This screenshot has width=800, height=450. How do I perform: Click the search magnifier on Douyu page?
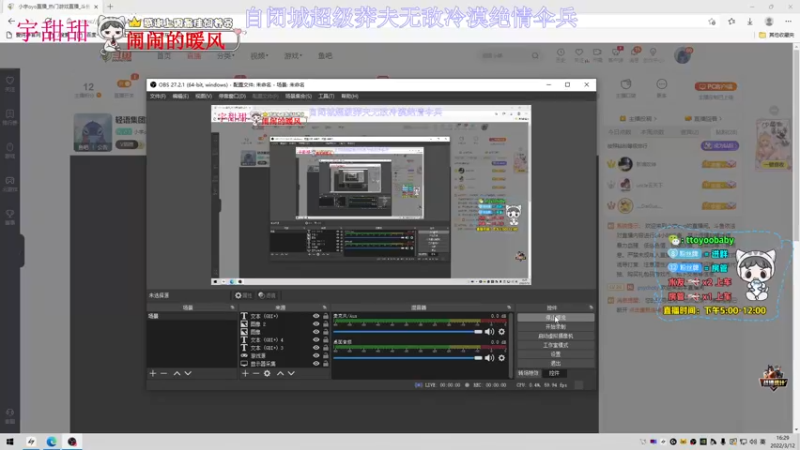coord(535,56)
